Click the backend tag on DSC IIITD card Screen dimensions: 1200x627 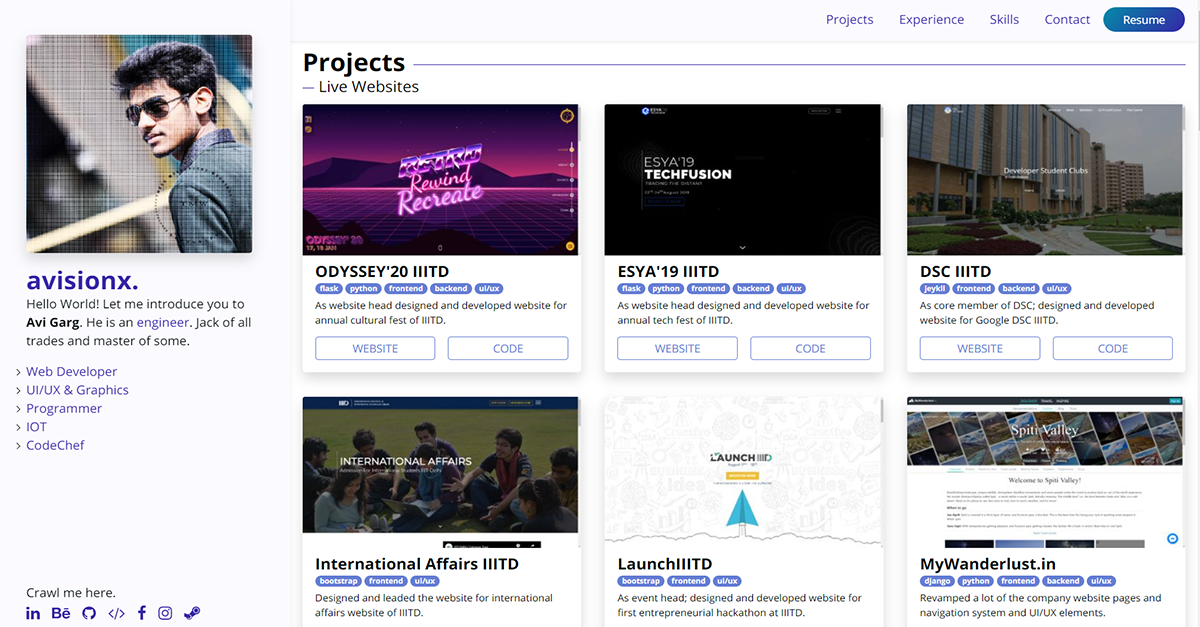point(1019,288)
